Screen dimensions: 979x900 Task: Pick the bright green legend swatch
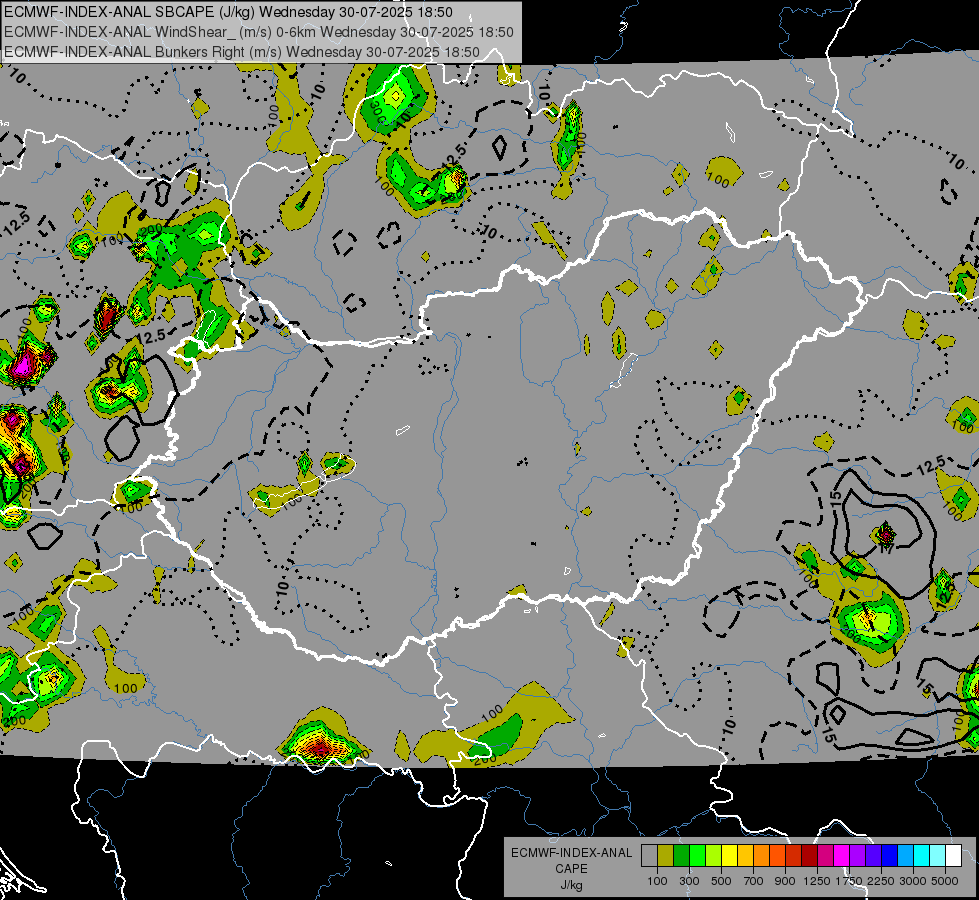[697, 856]
